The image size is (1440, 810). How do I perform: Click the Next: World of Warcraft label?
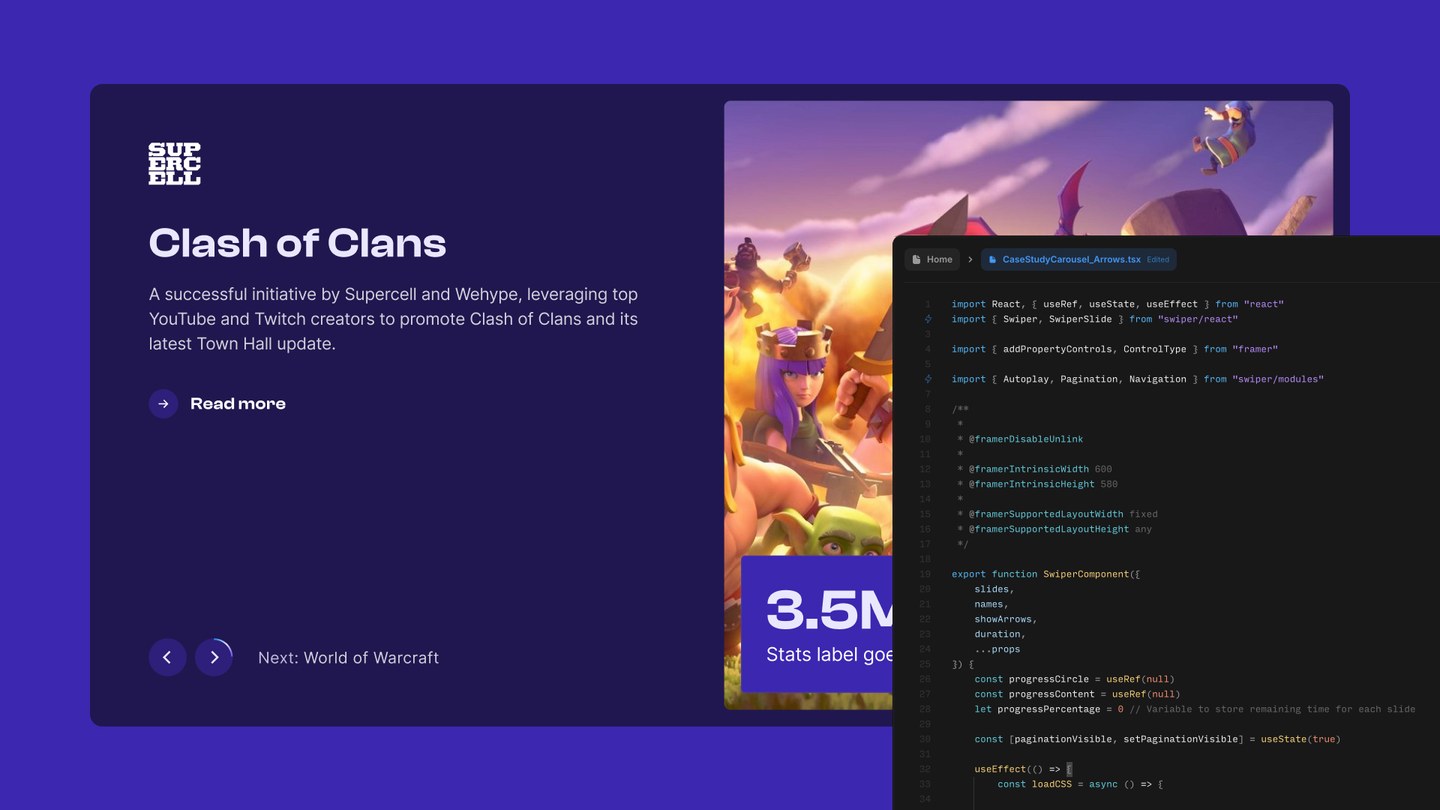(348, 658)
